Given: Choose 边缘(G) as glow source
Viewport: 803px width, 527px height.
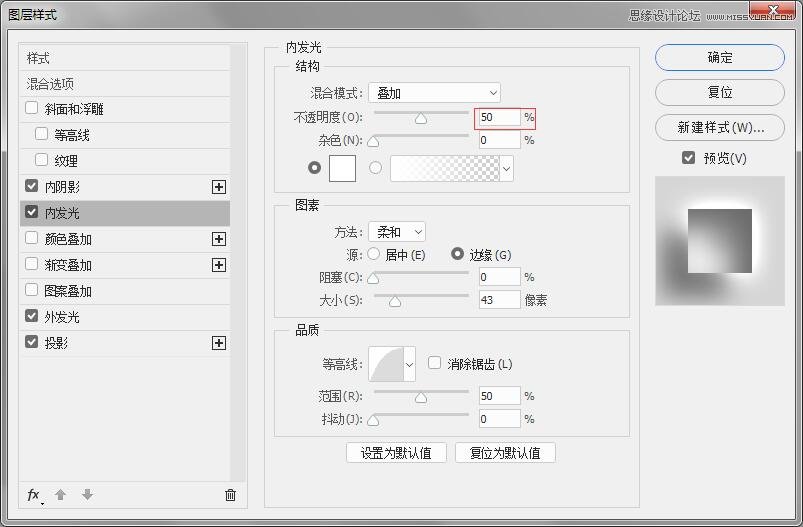Looking at the screenshot, I should (457, 254).
